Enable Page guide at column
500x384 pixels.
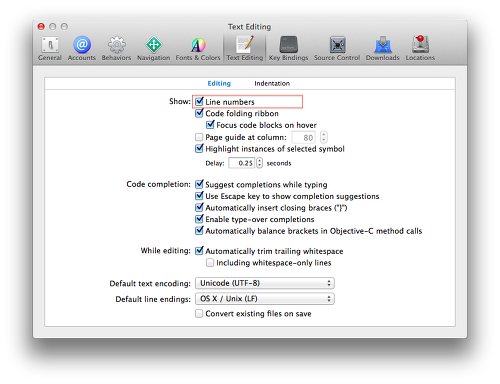199,137
